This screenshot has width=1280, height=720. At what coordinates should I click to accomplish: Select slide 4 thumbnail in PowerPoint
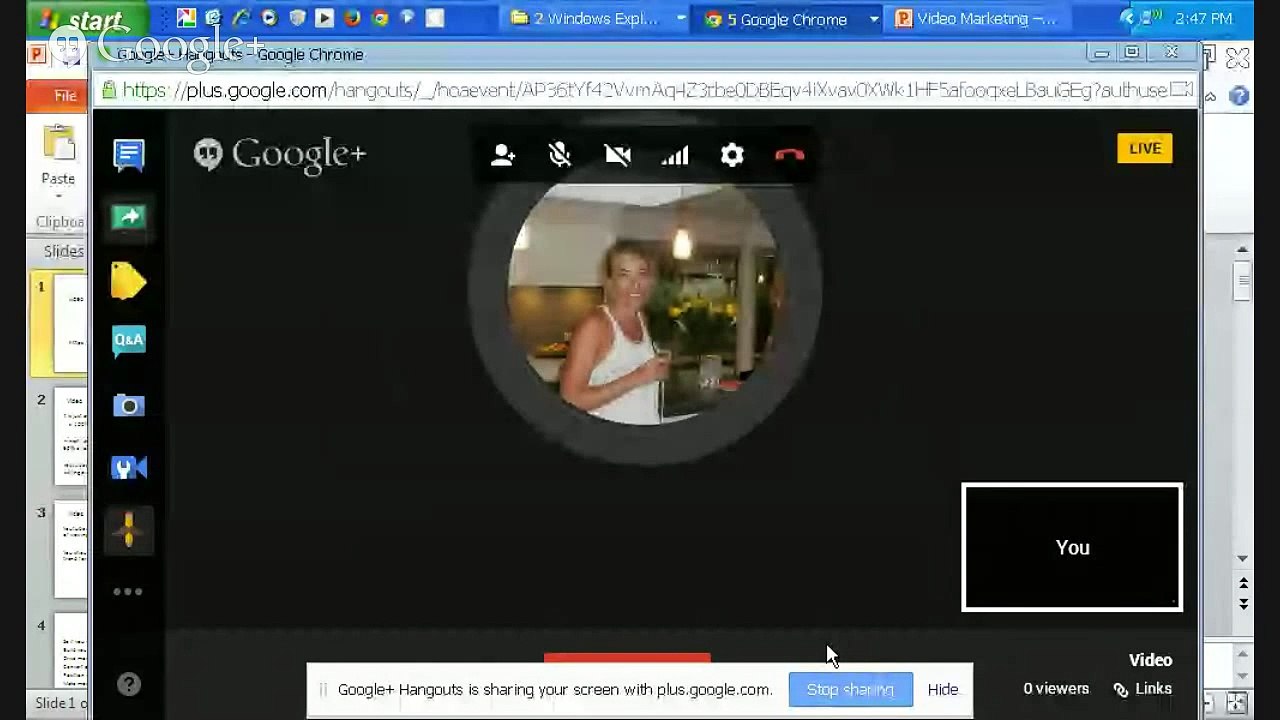(x=70, y=652)
